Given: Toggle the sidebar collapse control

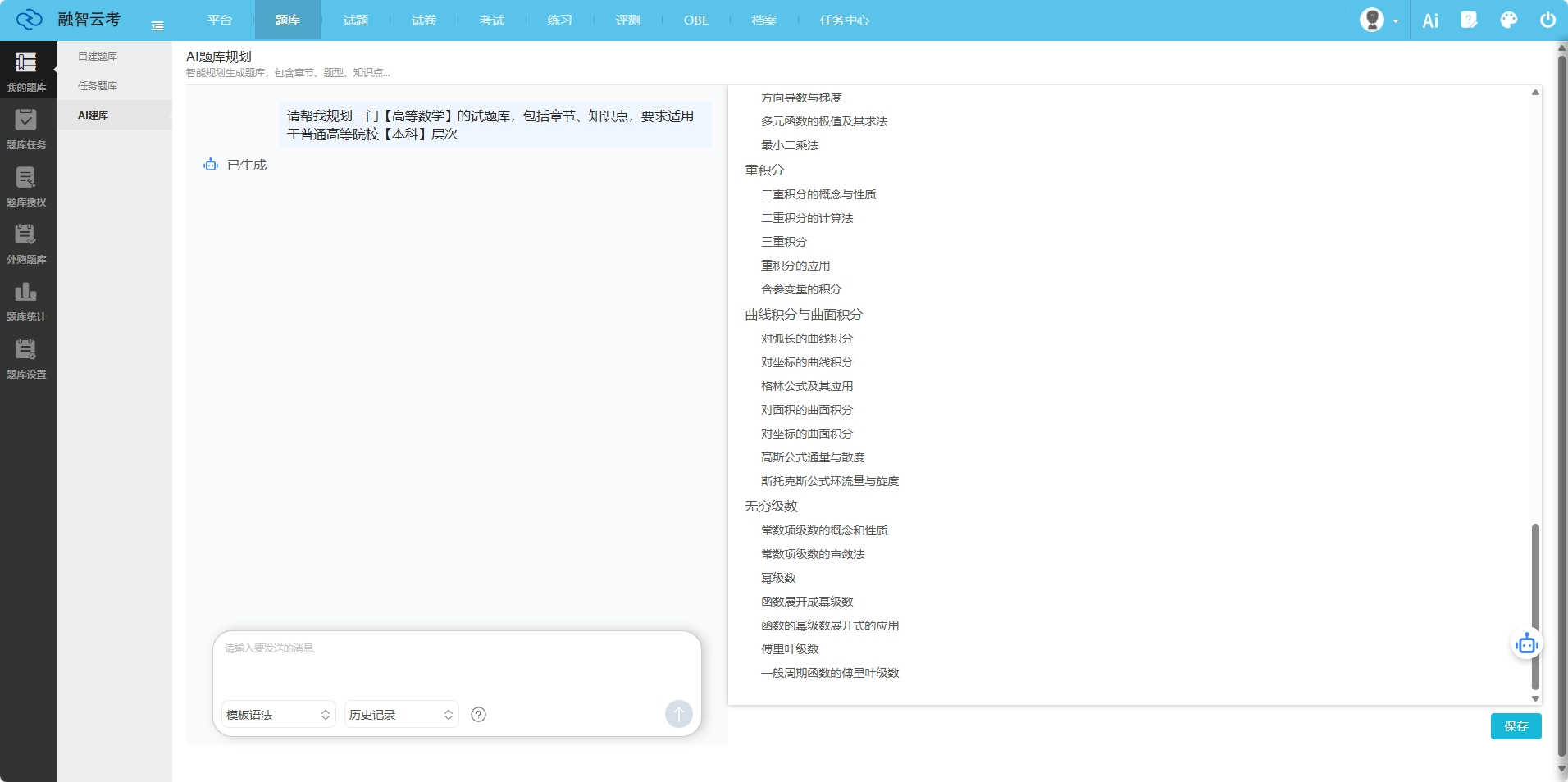Looking at the screenshot, I should coord(157,25).
